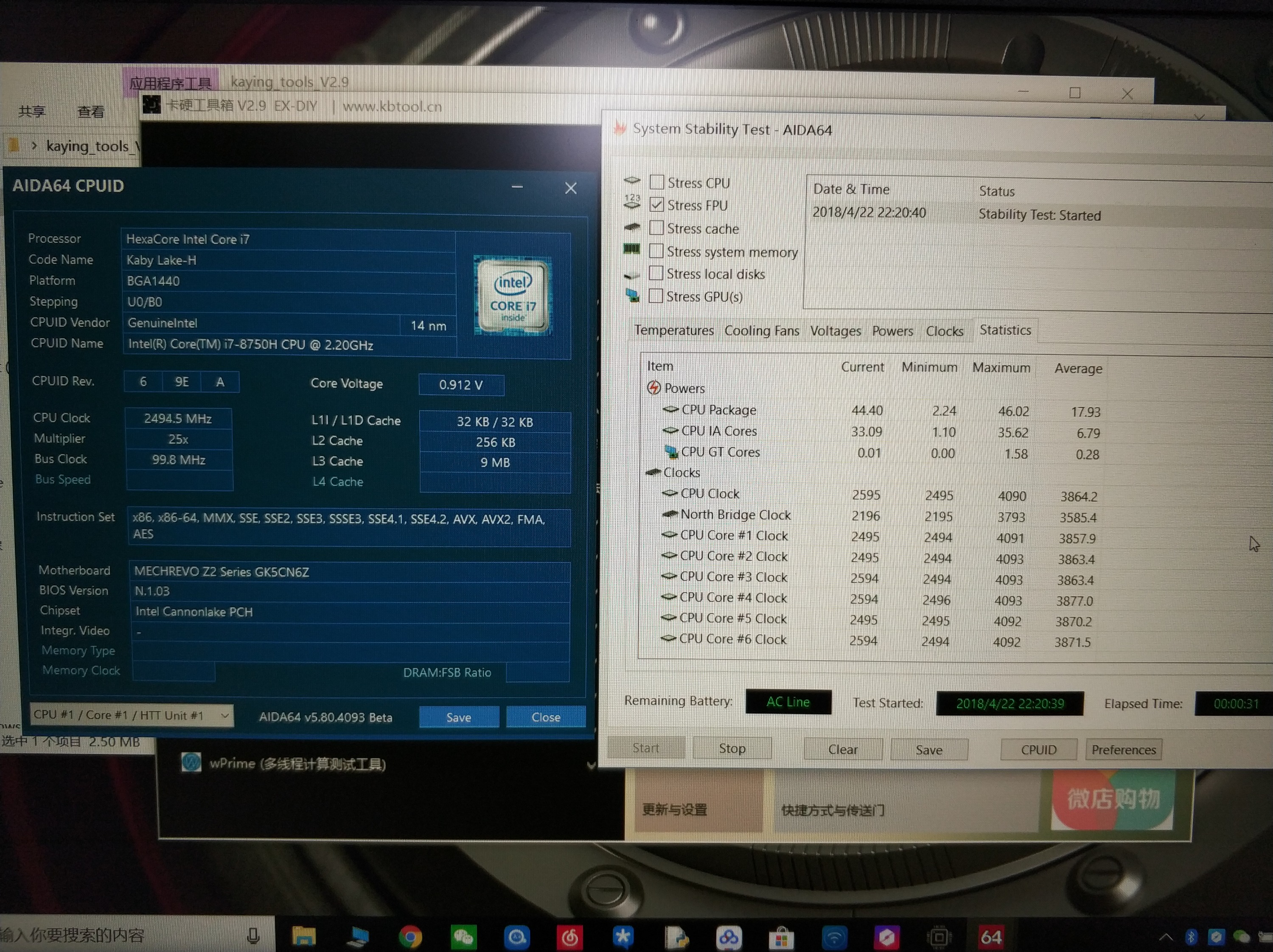
Task: Click the Stop button
Action: pyautogui.click(x=732, y=748)
